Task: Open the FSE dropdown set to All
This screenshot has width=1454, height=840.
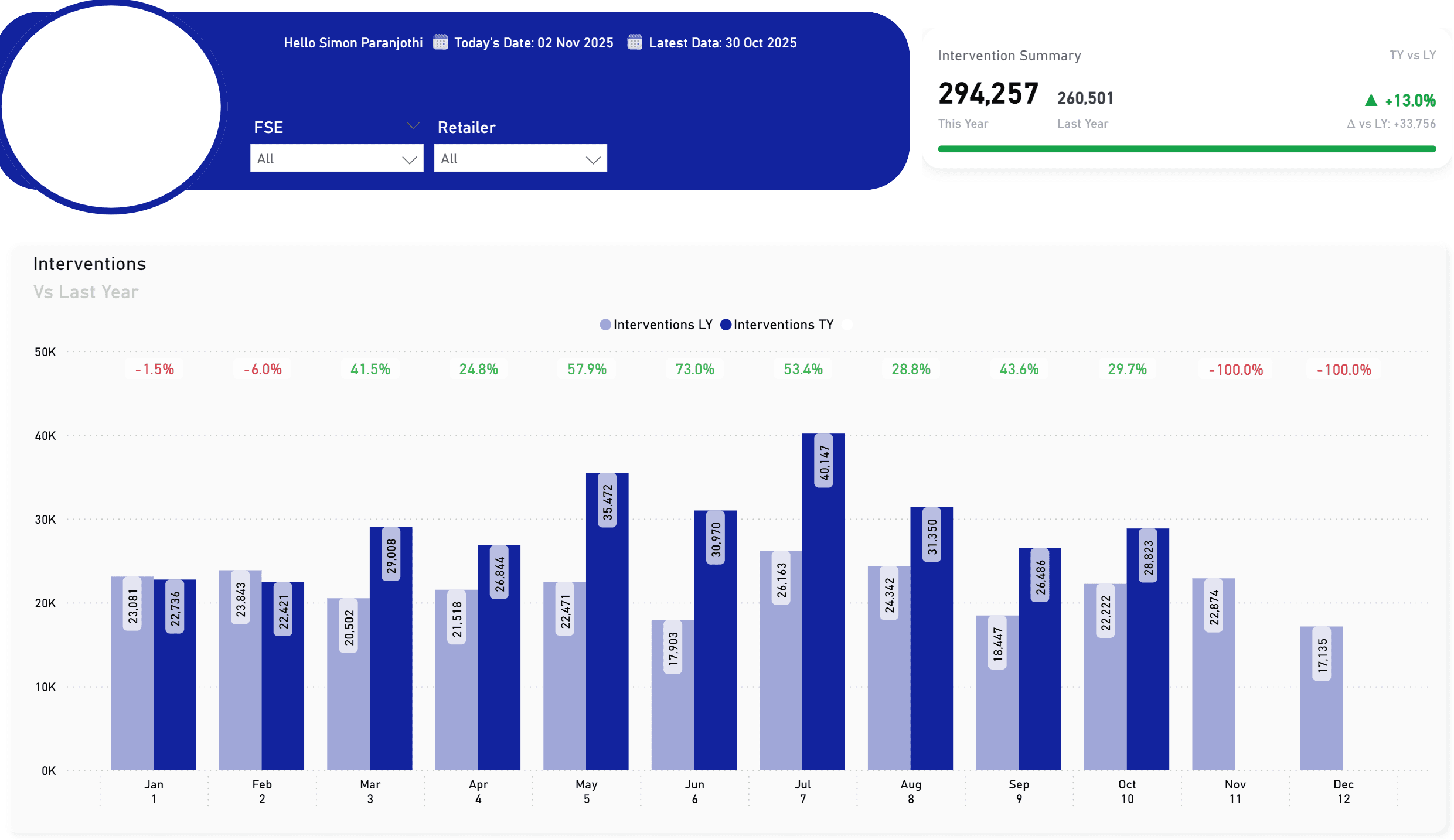Action: (336, 159)
